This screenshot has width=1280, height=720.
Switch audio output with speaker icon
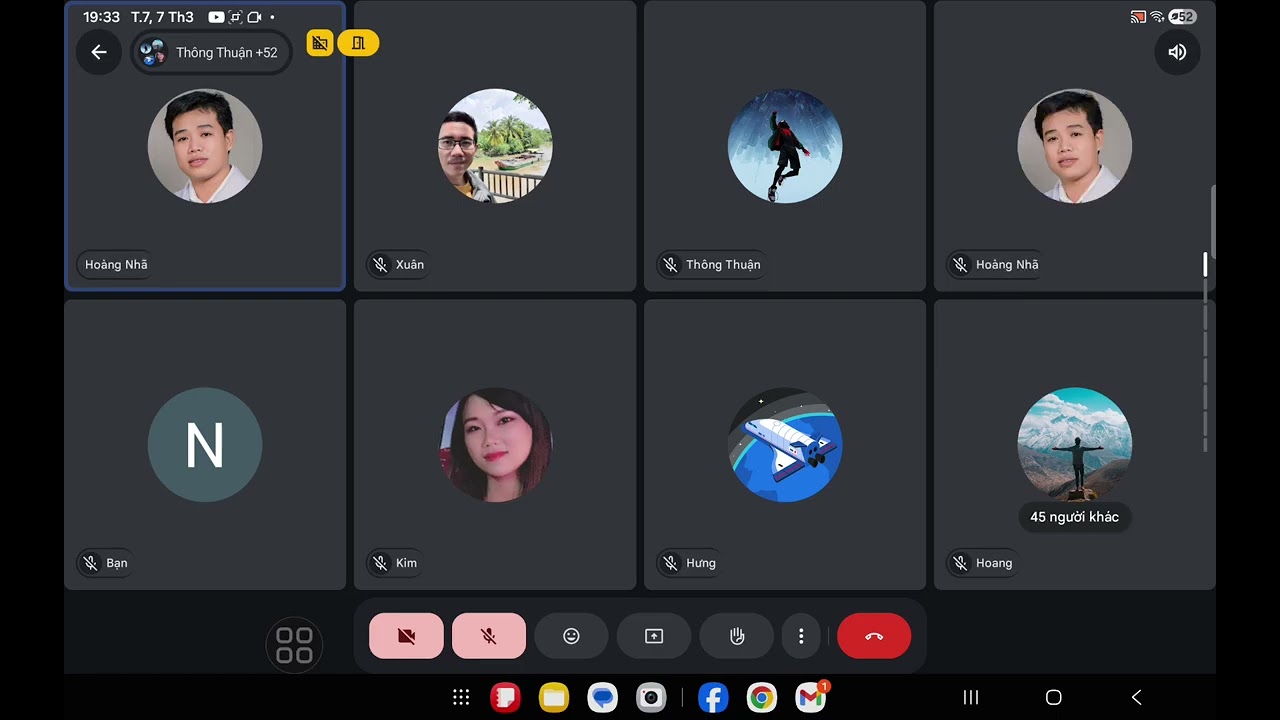(1177, 52)
